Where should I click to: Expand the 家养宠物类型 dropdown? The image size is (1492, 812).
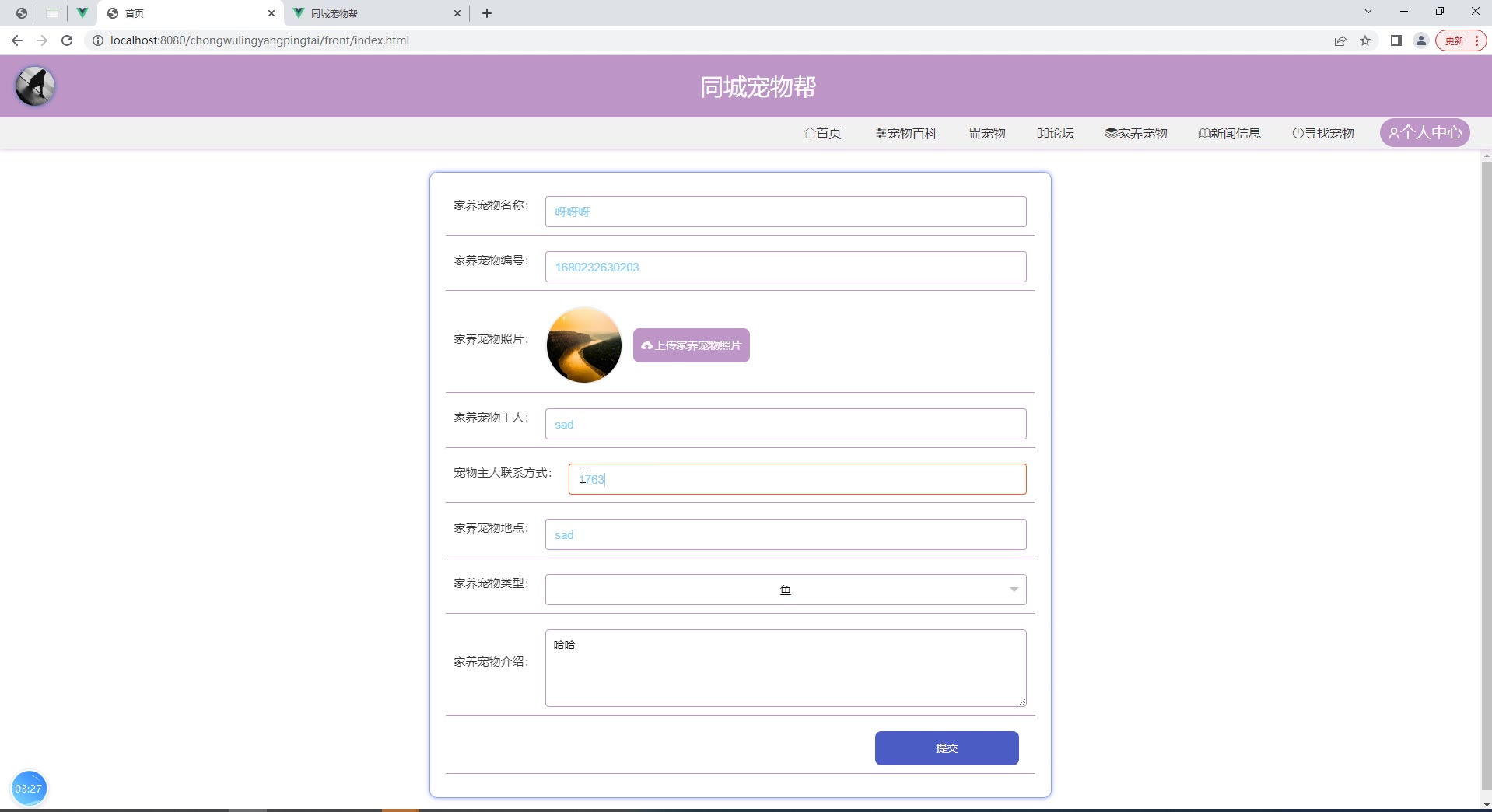tap(785, 590)
